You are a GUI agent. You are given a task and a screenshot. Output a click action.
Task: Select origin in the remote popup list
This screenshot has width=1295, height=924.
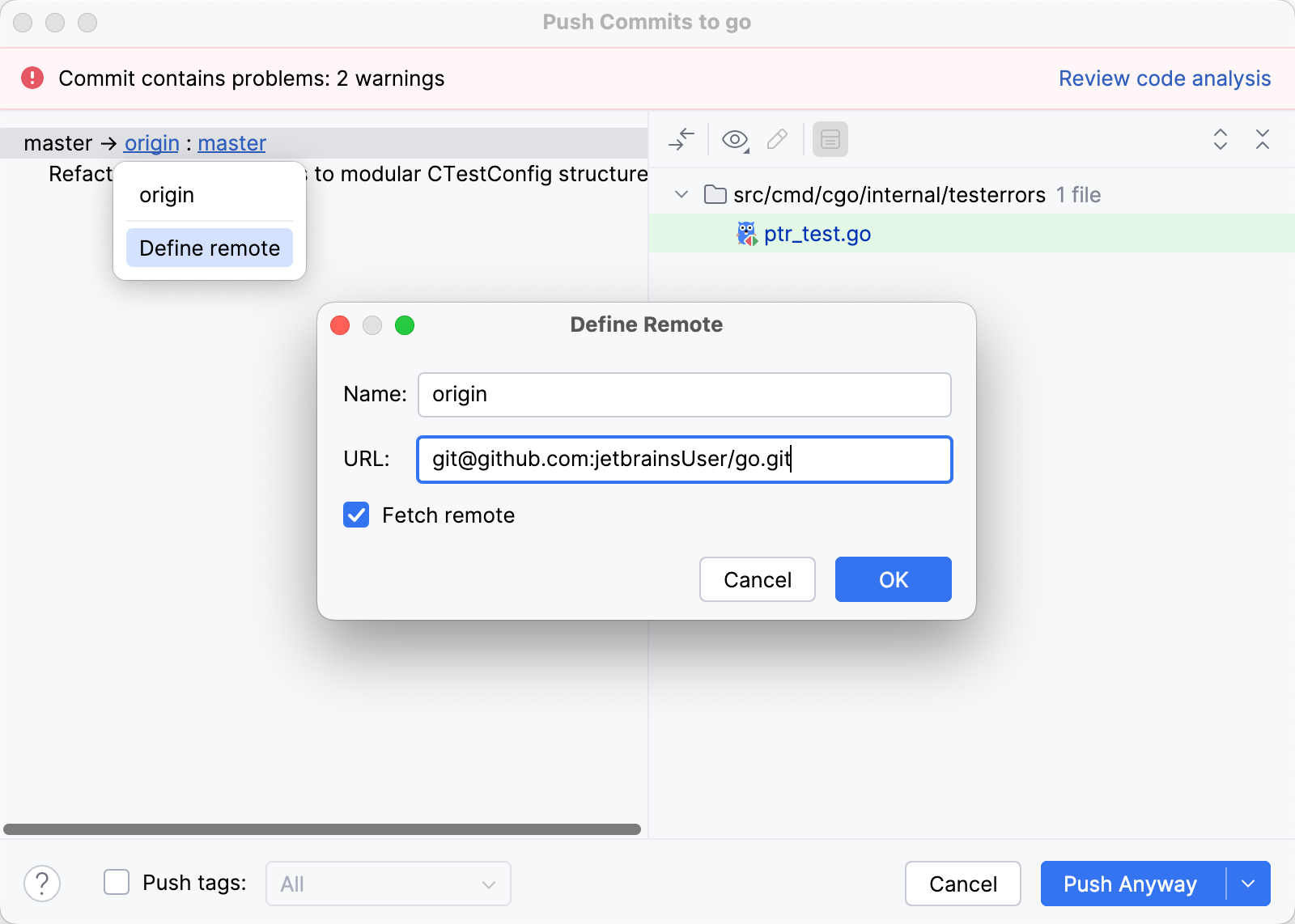(167, 194)
